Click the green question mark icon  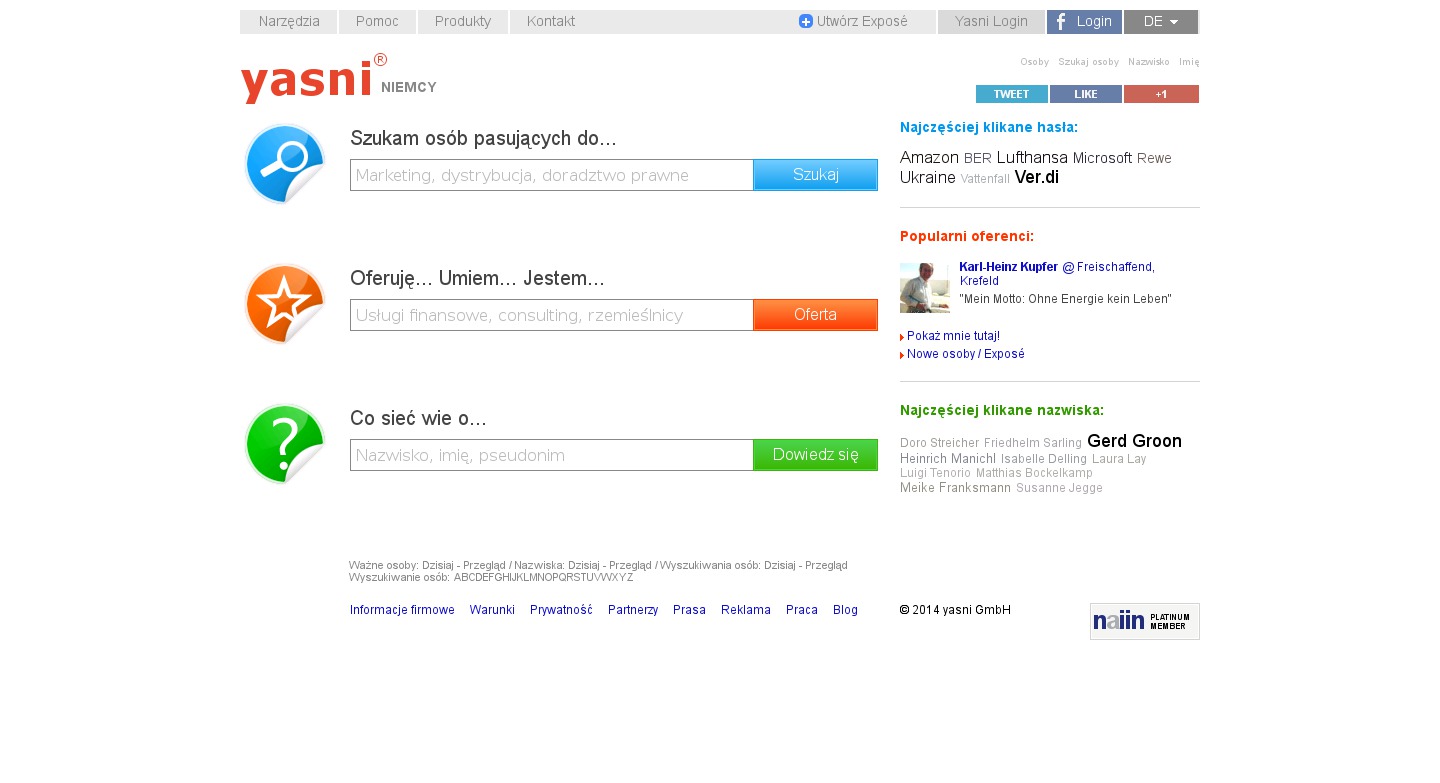[x=285, y=444]
